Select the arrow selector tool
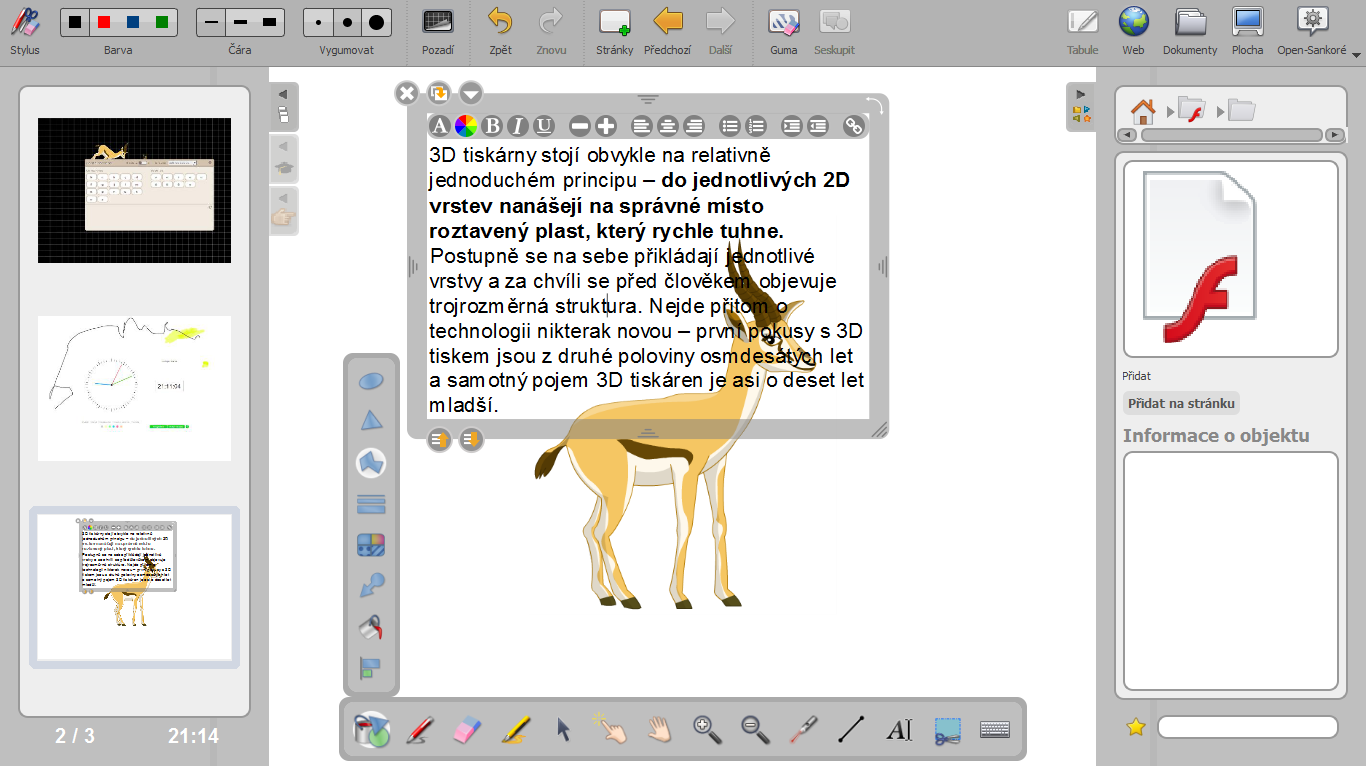This screenshot has width=1366, height=766. coord(563,730)
